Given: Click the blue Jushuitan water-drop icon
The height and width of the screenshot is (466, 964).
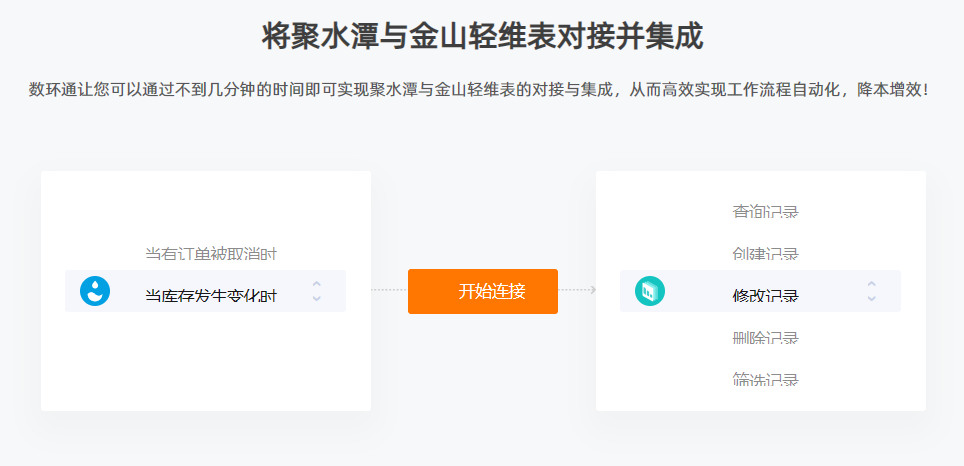Looking at the screenshot, I should [95, 291].
